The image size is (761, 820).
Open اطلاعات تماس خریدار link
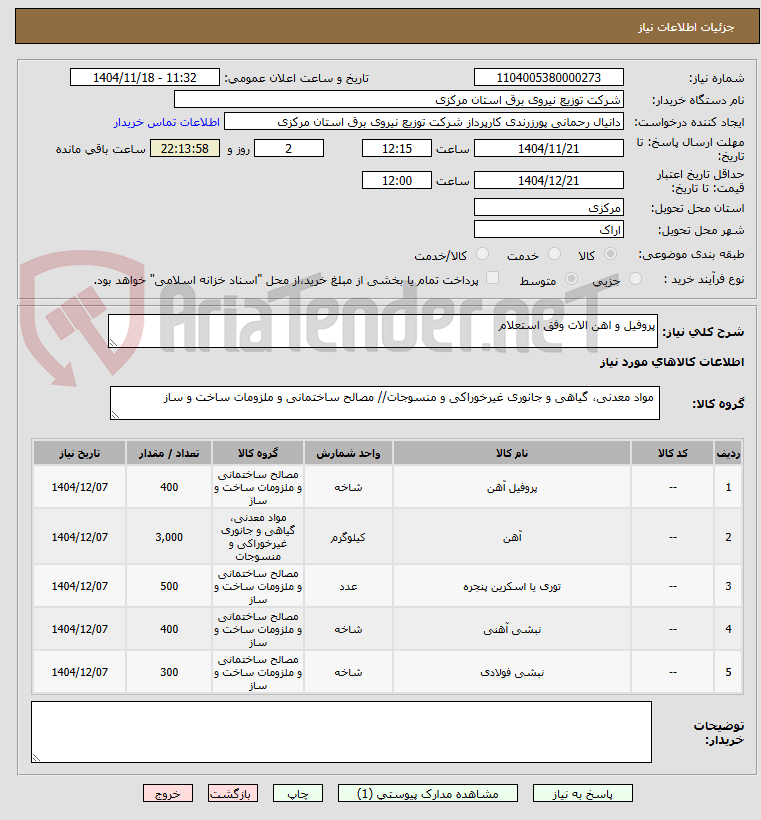[x=167, y=122]
